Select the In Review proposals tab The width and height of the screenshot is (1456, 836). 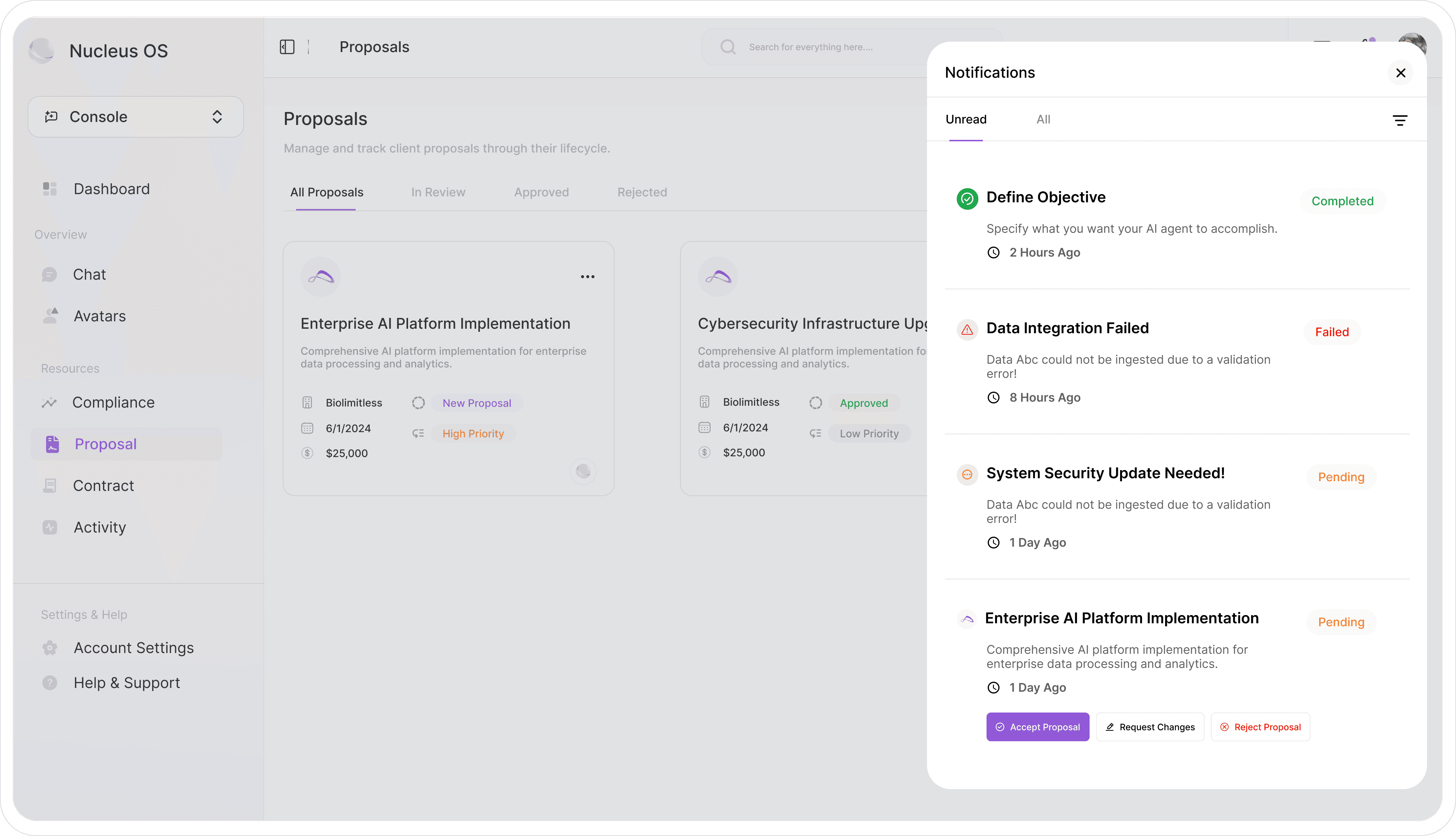(x=438, y=192)
